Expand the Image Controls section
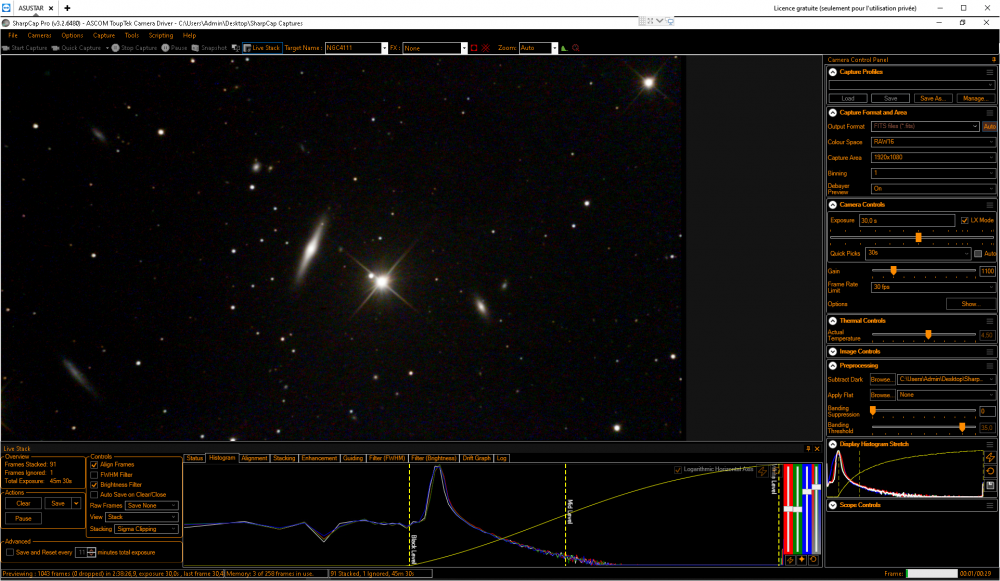Image resolution: width=1000 pixels, height=581 pixels. [833, 351]
